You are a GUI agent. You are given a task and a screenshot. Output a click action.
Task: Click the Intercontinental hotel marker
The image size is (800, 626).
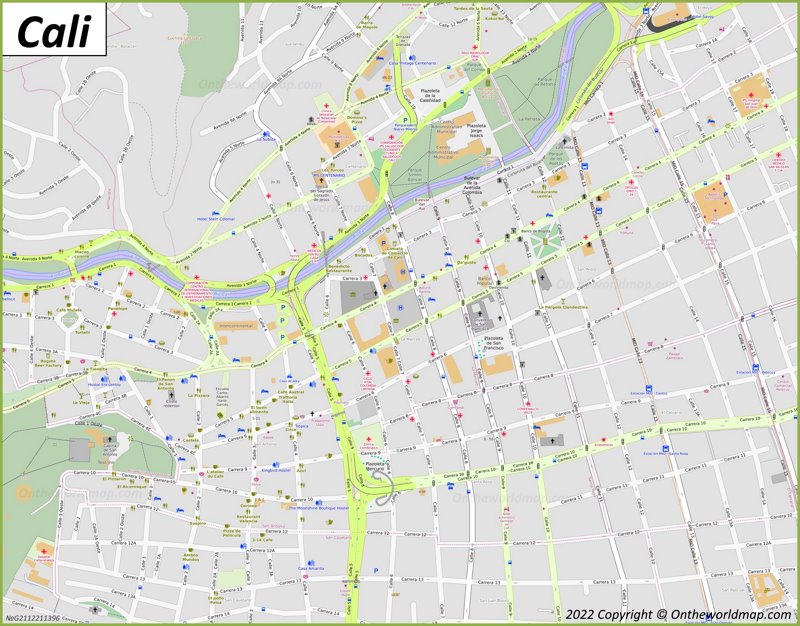[237, 325]
